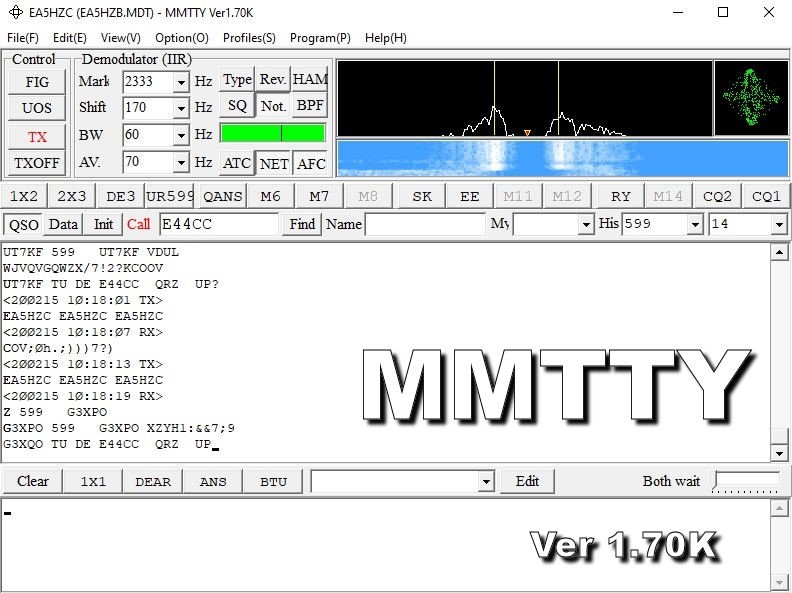The image size is (792, 593).
Task: Click the Edit macro button
Action: point(527,481)
